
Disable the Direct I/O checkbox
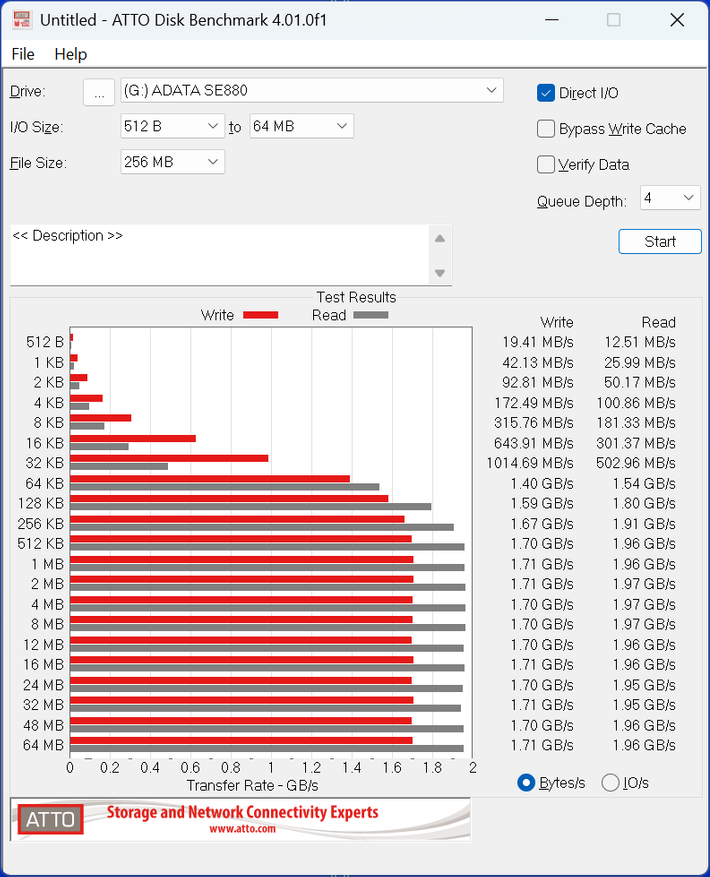coord(546,93)
